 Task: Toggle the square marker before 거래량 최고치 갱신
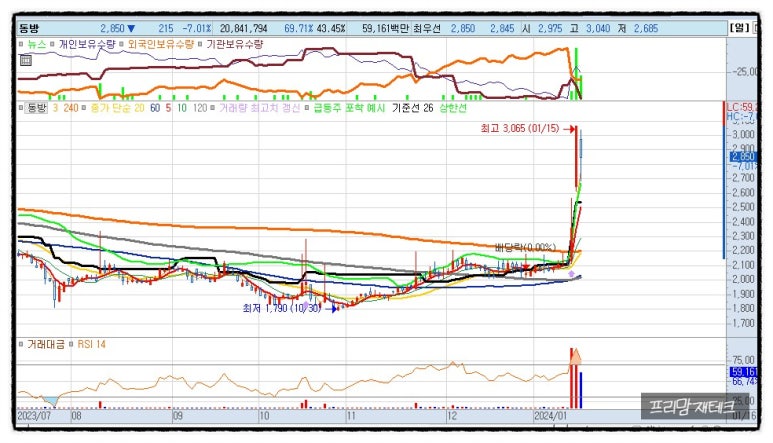(213, 107)
